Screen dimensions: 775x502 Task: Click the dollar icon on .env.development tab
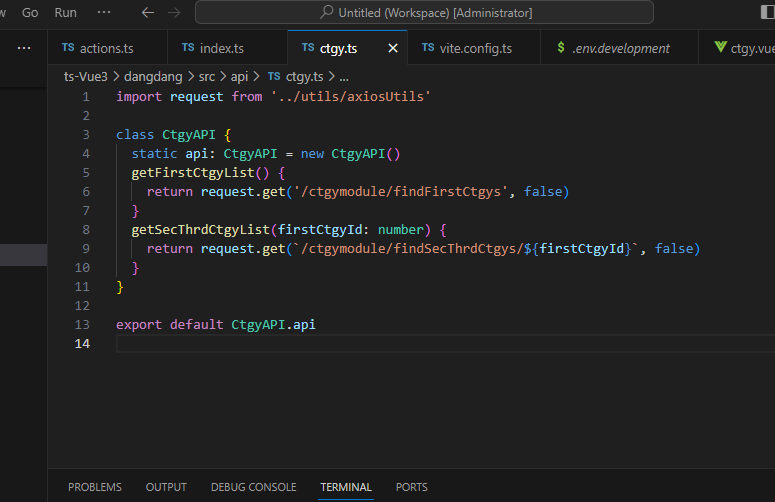pos(561,48)
